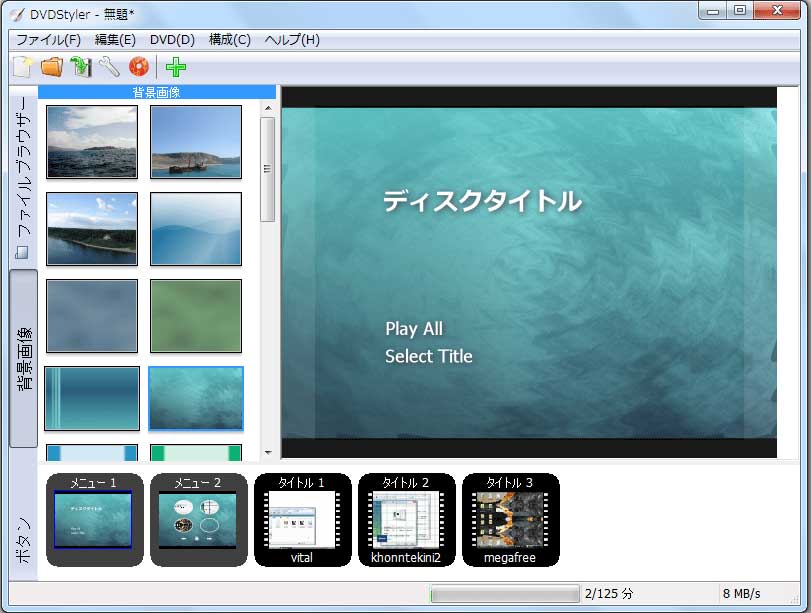Select the striped blue gradient background thumbnail
This screenshot has width=811, height=613.
click(92, 398)
